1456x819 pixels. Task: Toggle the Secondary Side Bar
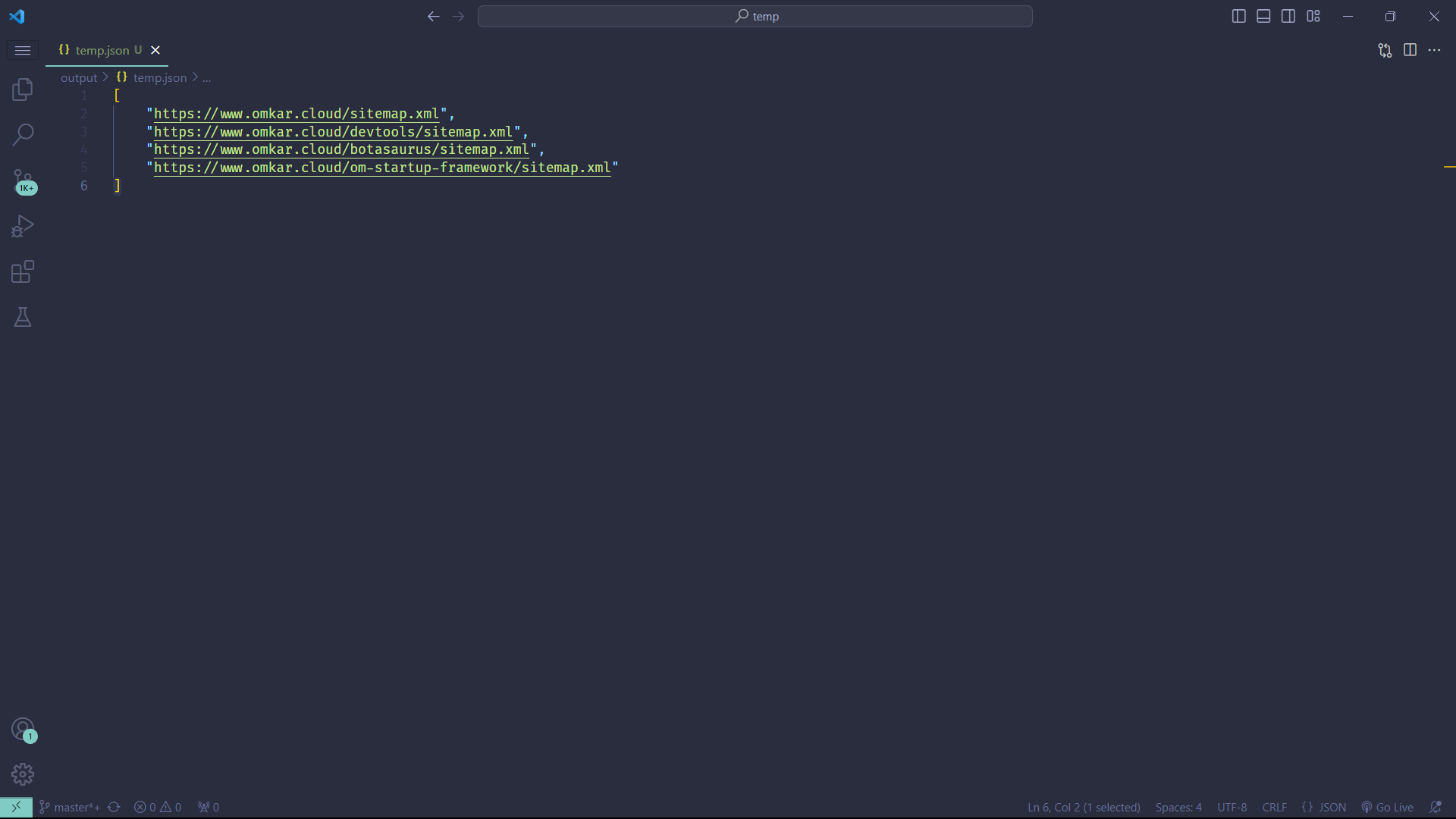[x=1288, y=15]
